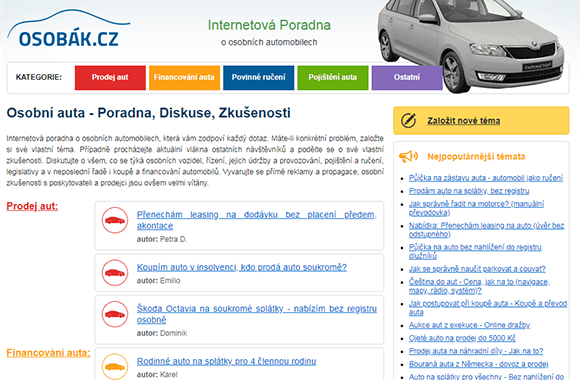Viewport: 580px width, 380px height.
Task: Open the Financování auta category tab
Action: [x=185, y=78]
